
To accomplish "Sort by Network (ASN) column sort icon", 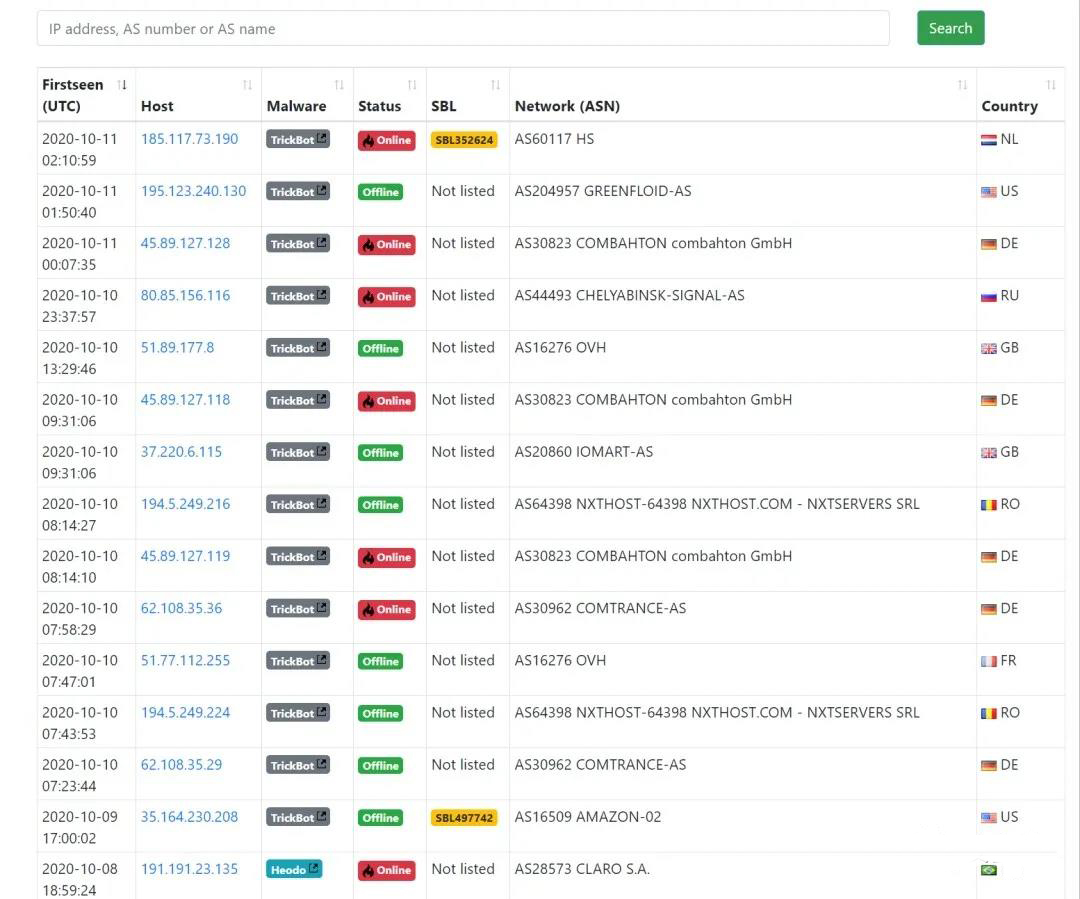I will (962, 85).
